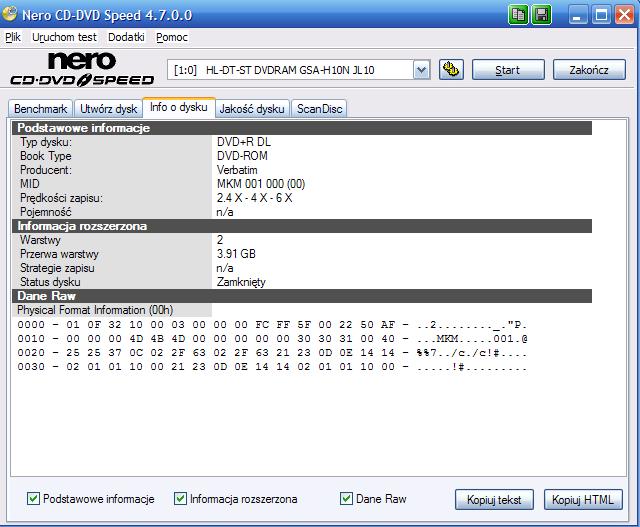Click the 3.91 GB layer break value
This screenshot has height=527, width=640.
pos(236,254)
